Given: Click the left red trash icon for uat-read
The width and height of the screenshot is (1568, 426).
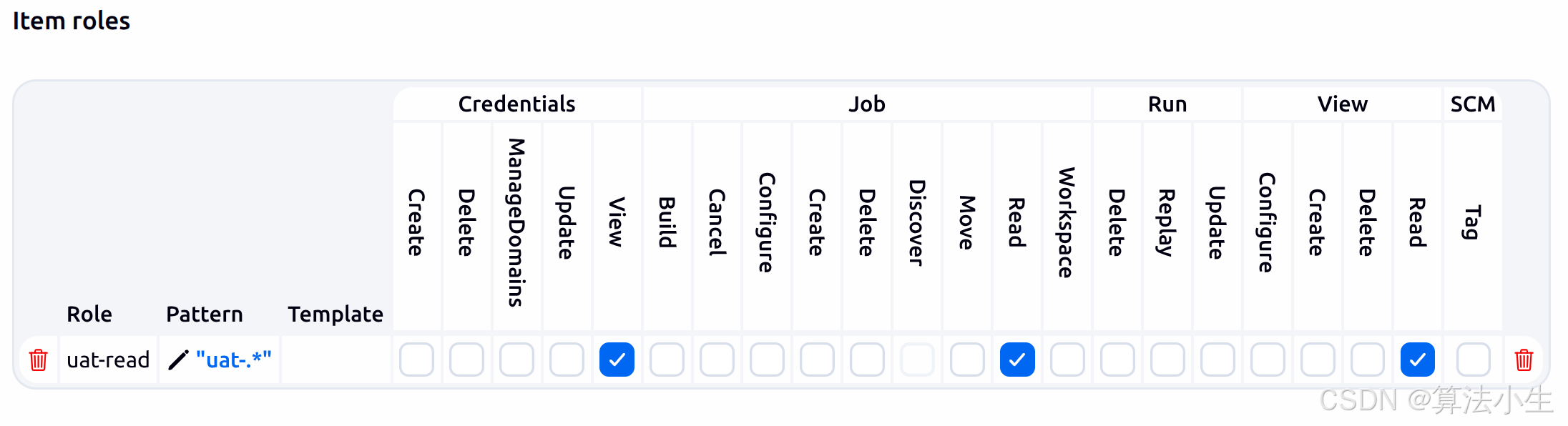Looking at the screenshot, I should (x=38, y=360).
